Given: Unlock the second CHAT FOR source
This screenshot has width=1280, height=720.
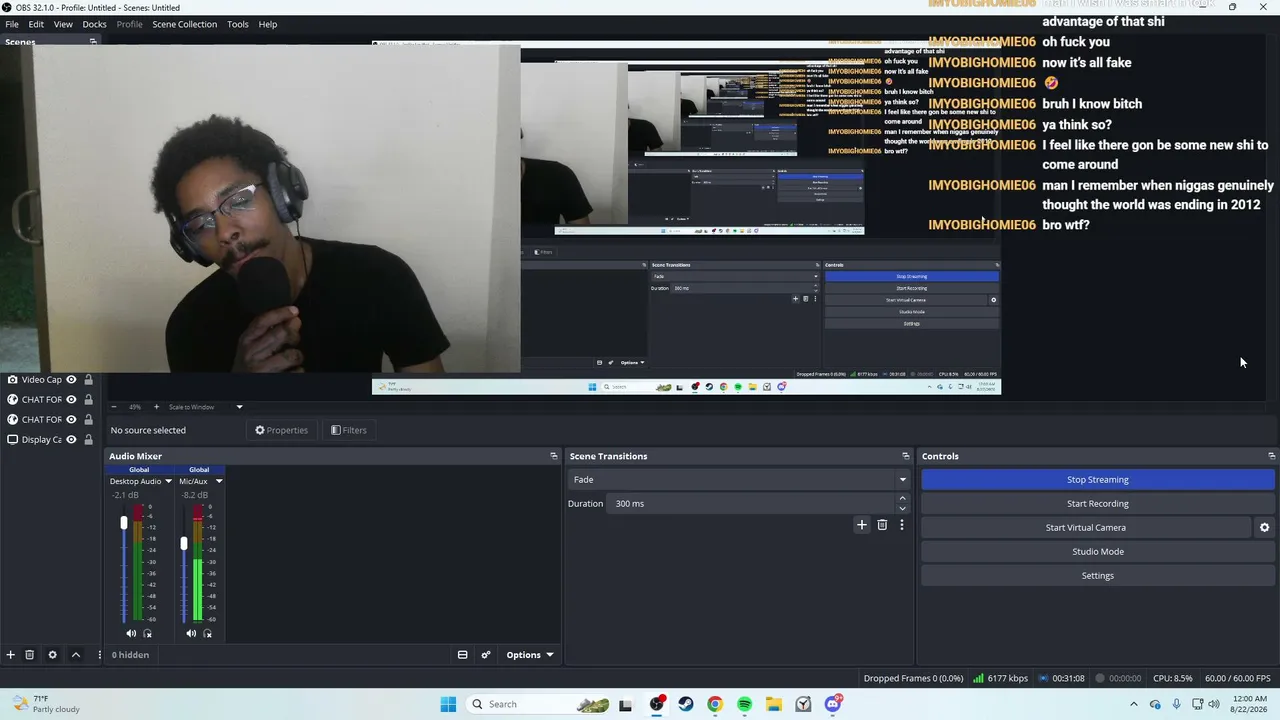Looking at the screenshot, I should coord(88,420).
